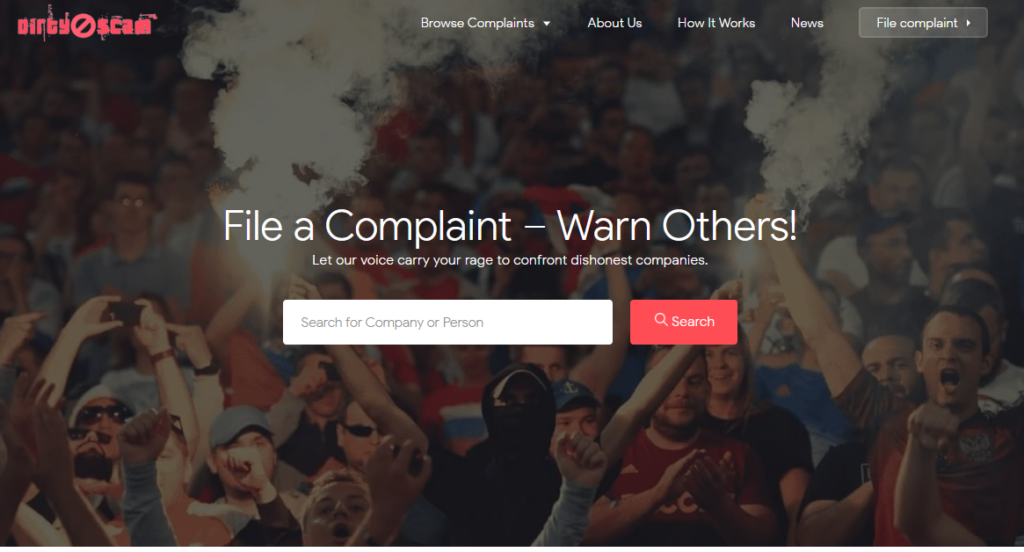Click the 'Warn Others!' part of the headline
Image resolution: width=1024 pixels, height=552 pixels.
tap(677, 226)
